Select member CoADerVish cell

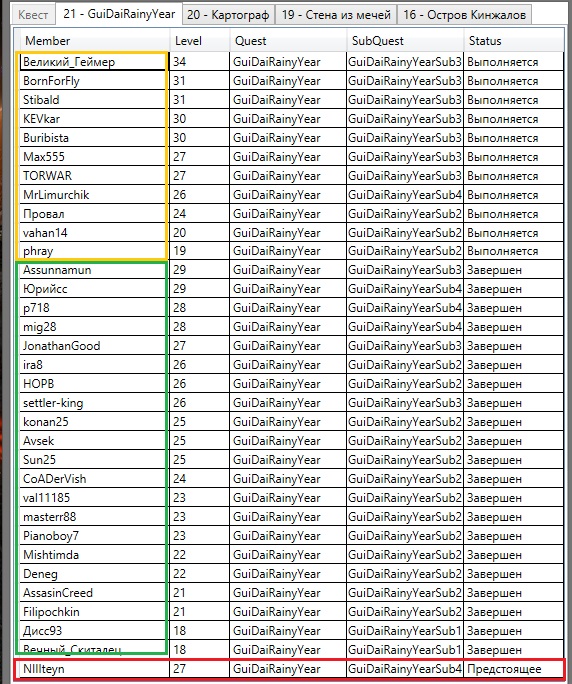93,479
